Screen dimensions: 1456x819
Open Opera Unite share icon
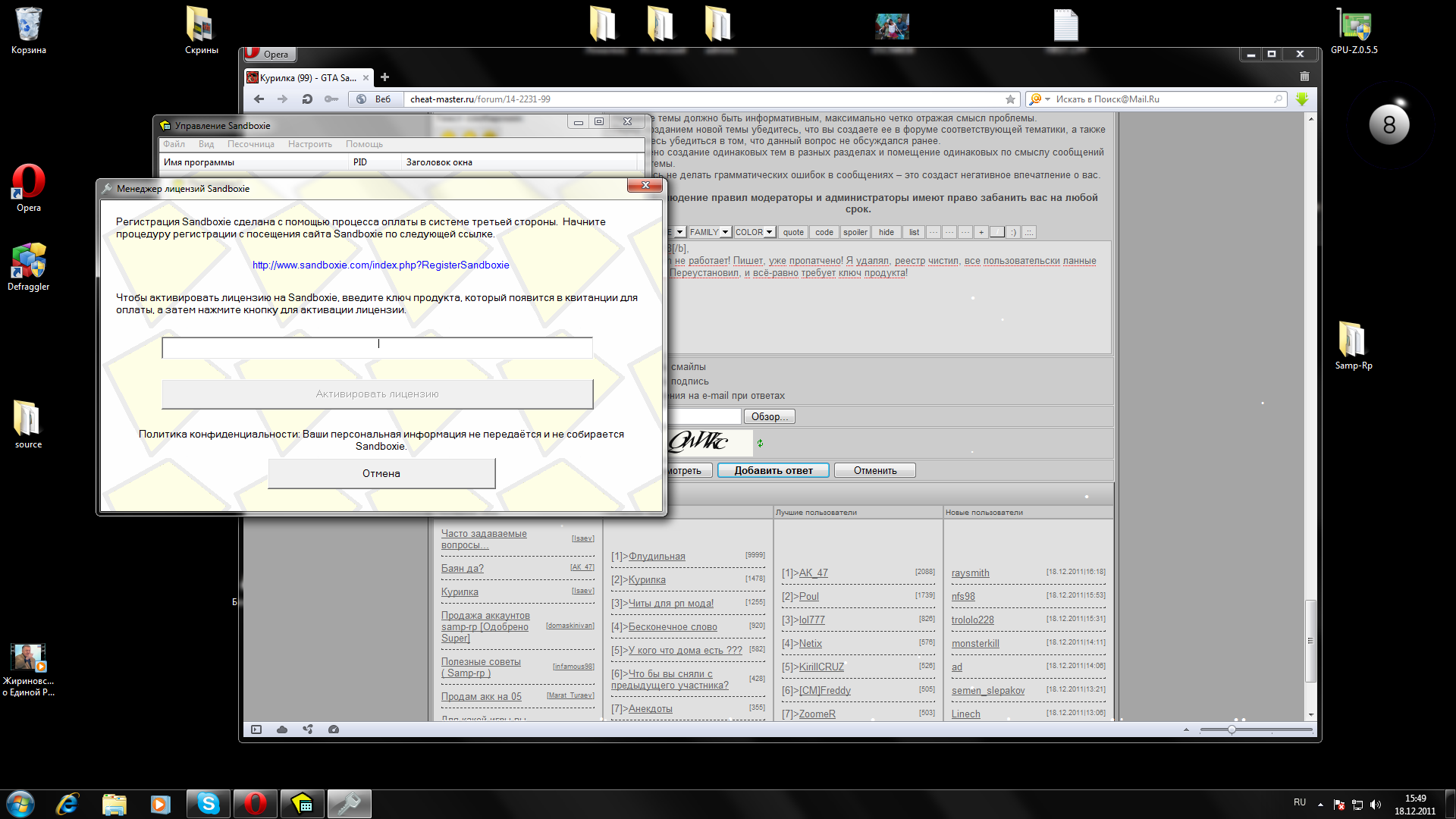tap(308, 730)
